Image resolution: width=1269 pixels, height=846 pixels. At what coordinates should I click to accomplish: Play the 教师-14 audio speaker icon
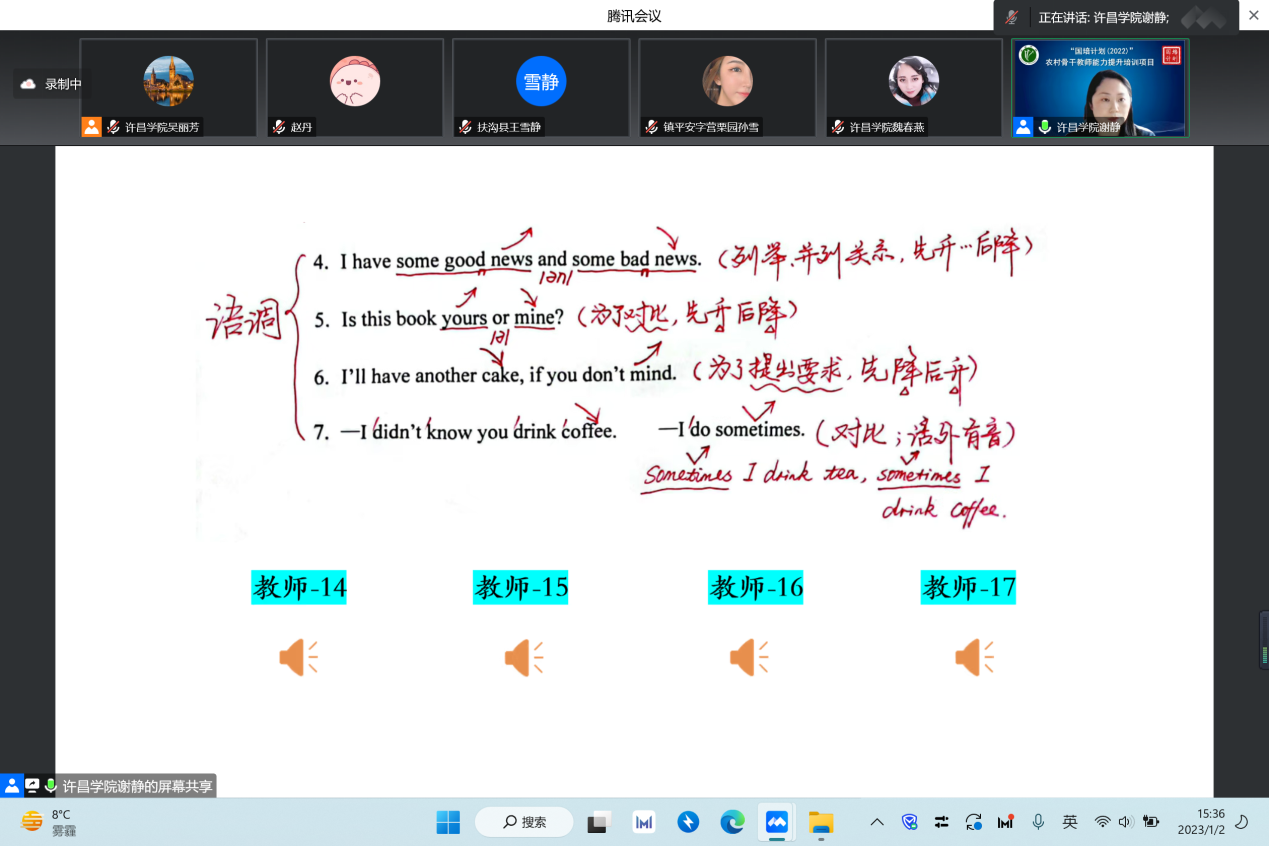[x=297, y=658]
